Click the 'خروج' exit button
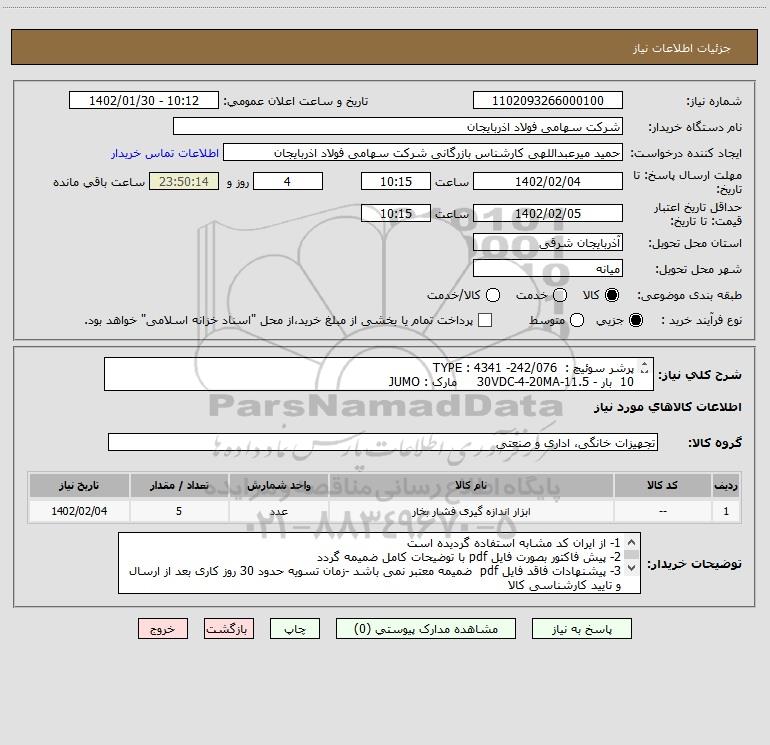This screenshot has width=770, height=745. pos(163,629)
